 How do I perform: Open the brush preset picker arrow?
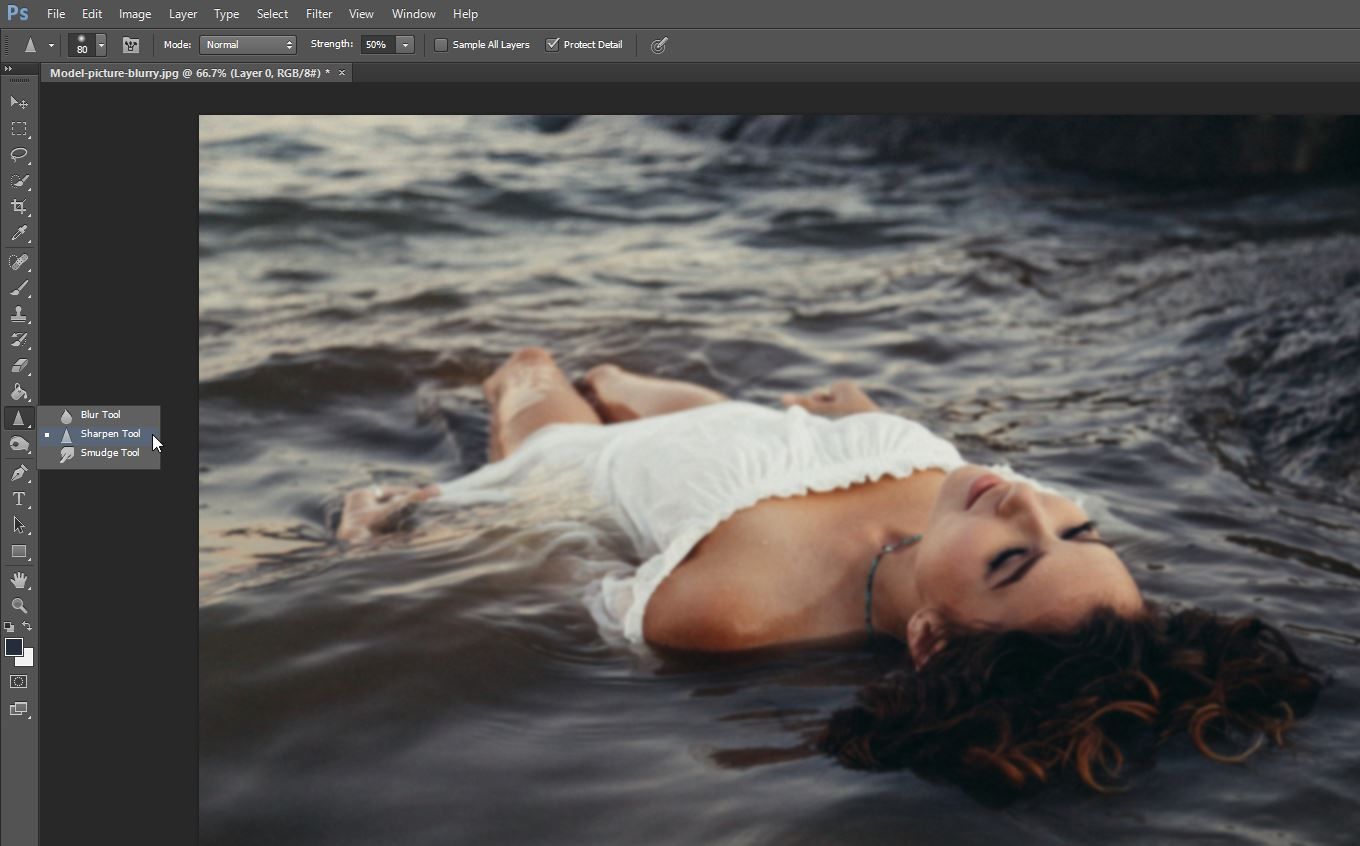pyautogui.click(x=101, y=45)
